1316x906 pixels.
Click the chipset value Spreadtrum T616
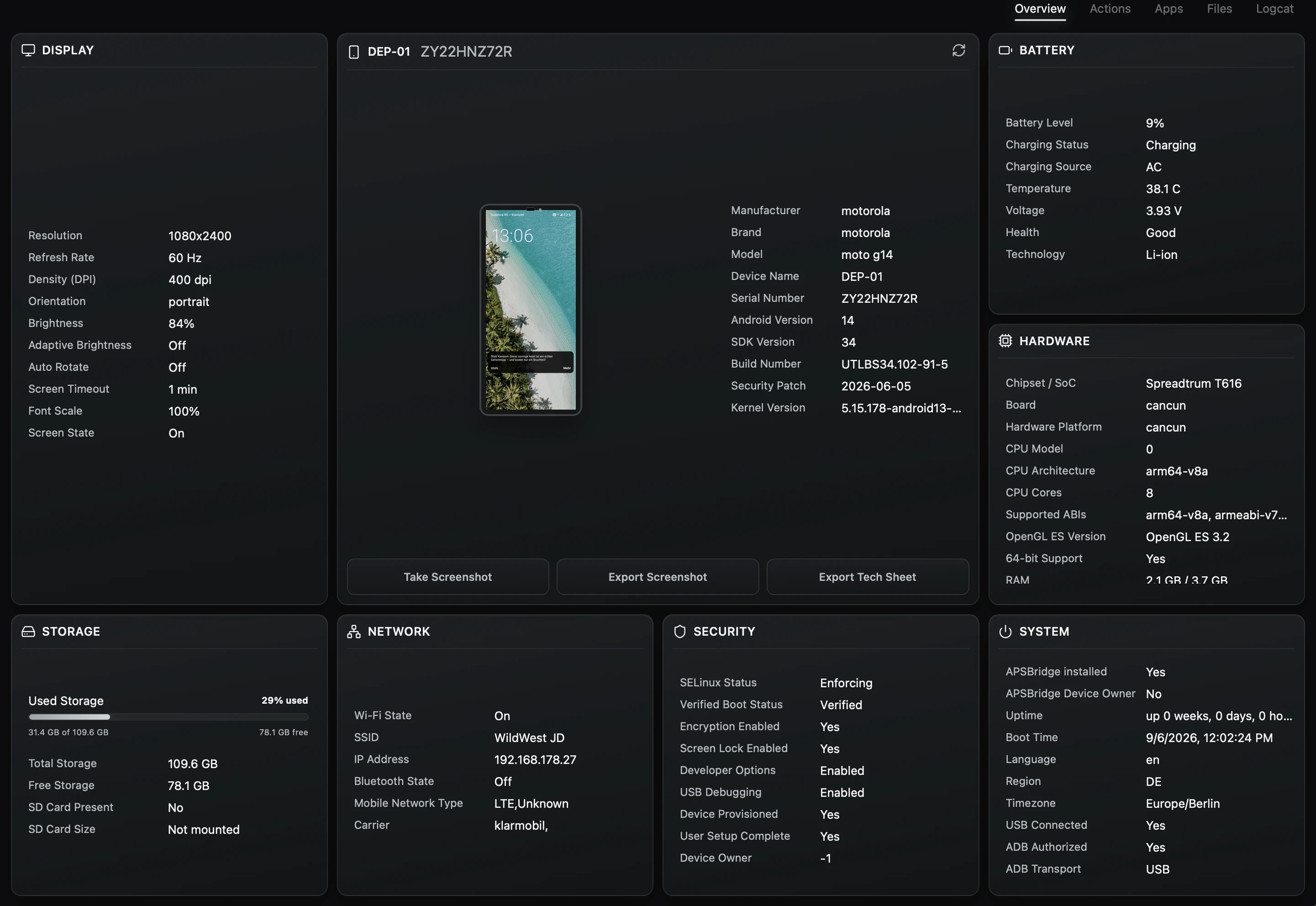coord(1194,384)
